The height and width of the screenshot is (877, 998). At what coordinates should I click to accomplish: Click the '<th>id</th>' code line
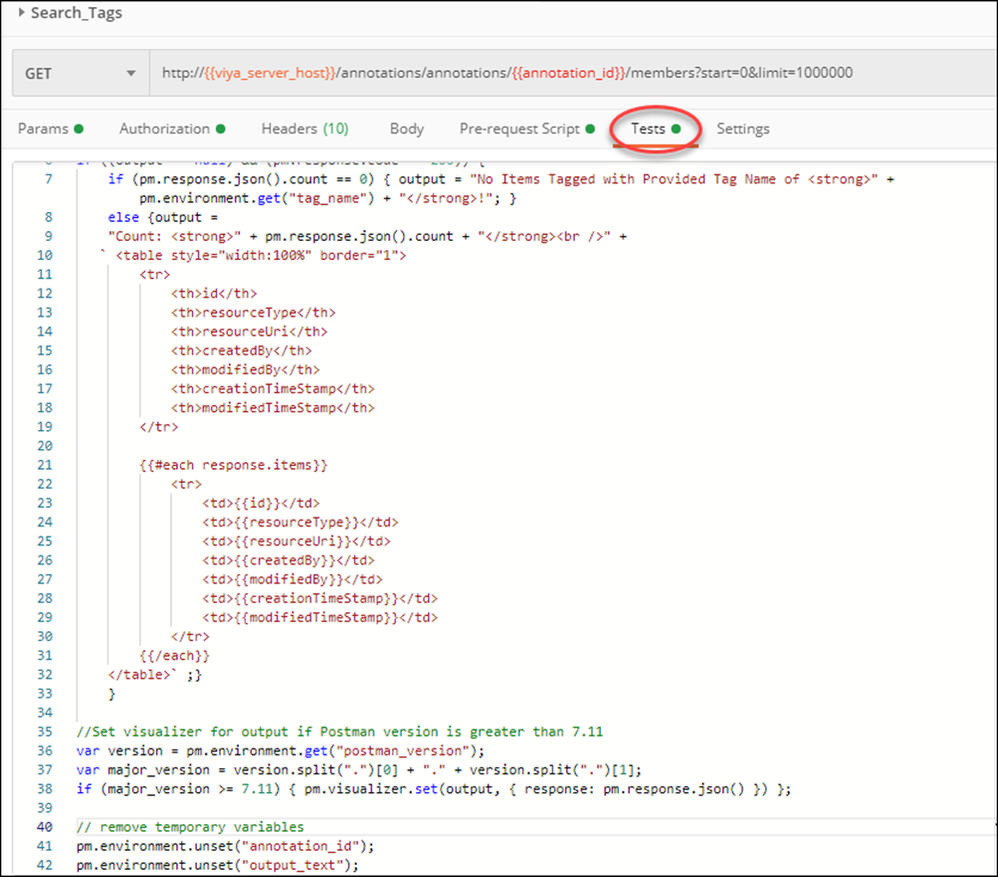click(214, 293)
